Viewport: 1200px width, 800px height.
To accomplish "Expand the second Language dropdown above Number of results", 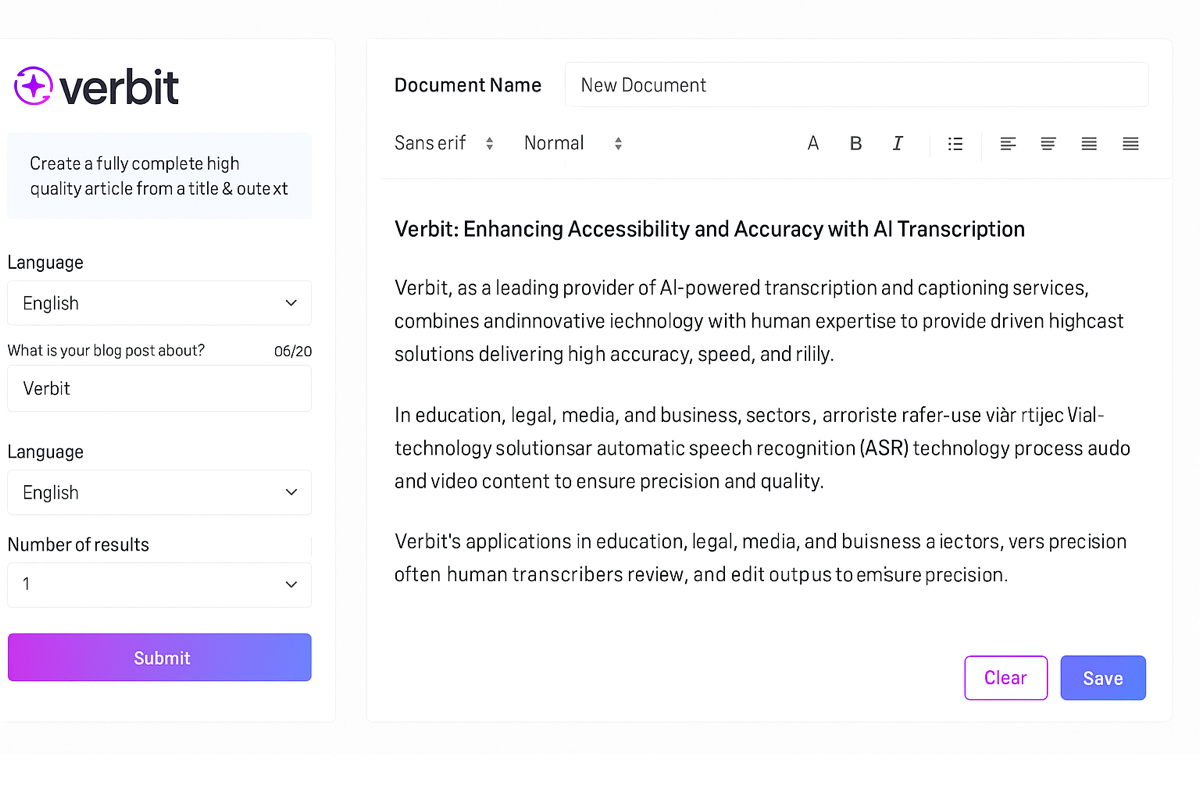I will (159, 492).
